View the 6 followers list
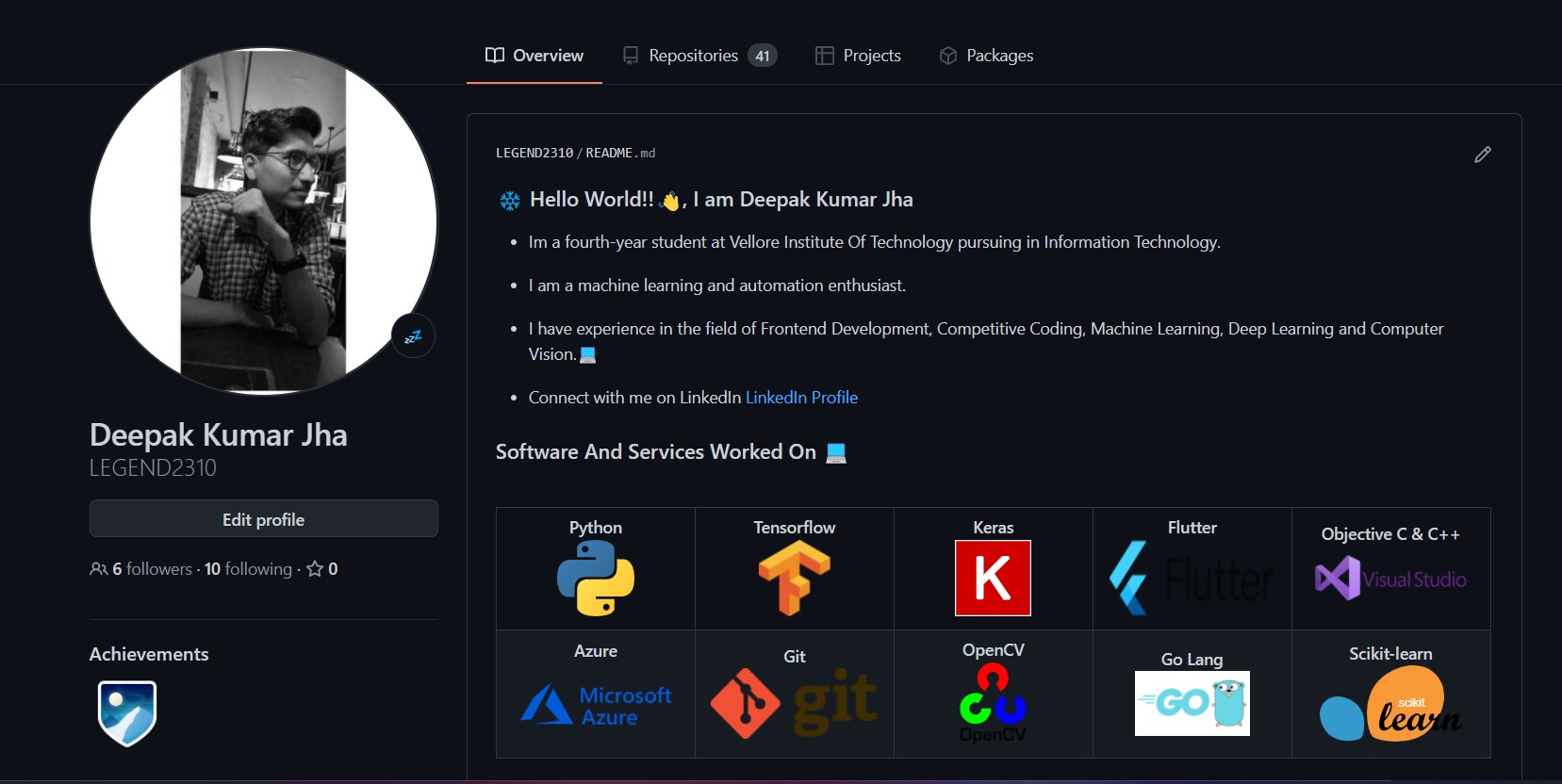The height and width of the screenshot is (784, 1562). click(x=151, y=569)
